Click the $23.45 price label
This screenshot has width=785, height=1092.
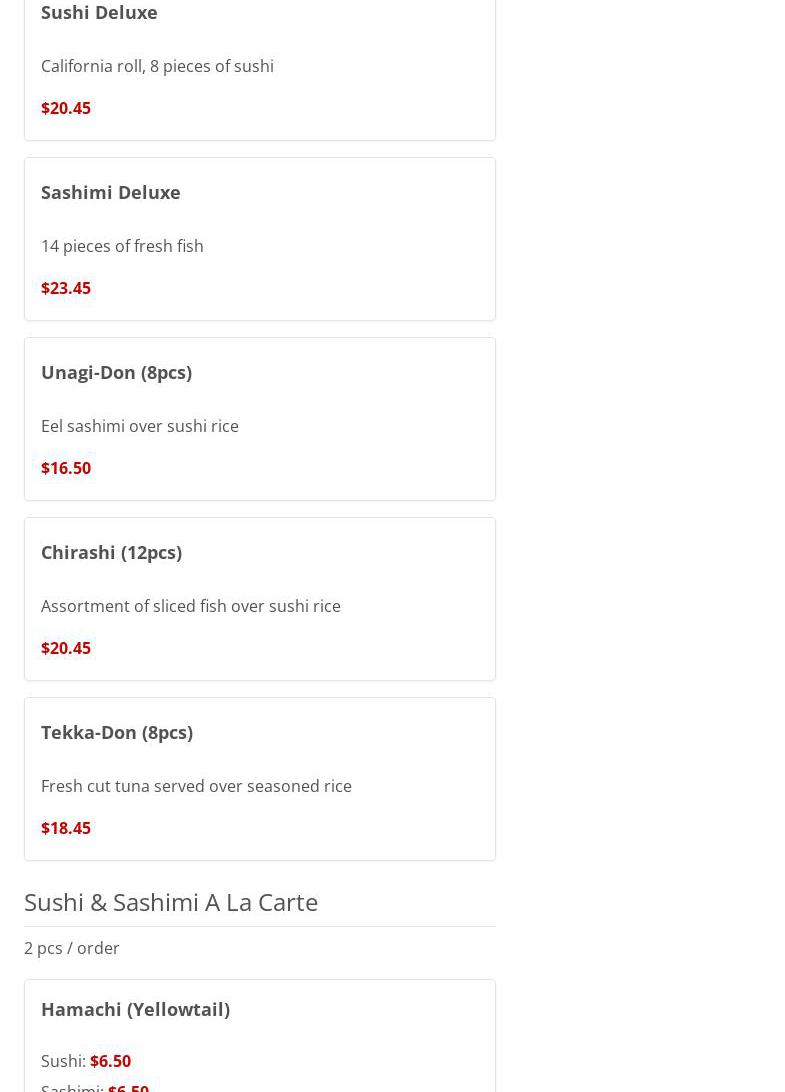point(66,288)
